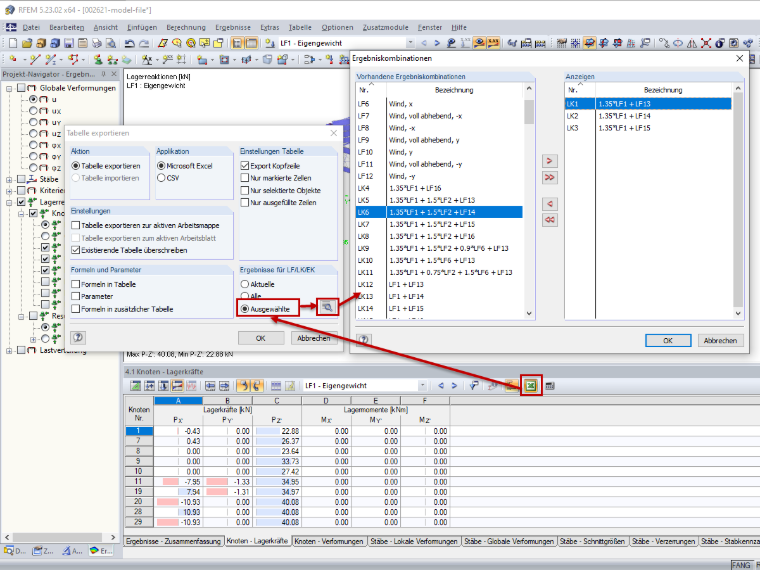Viewport: 760px width, 570px height.
Task: Enable the Nur selektierte Objekte checkbox
Action: click(x=245, y=190)
